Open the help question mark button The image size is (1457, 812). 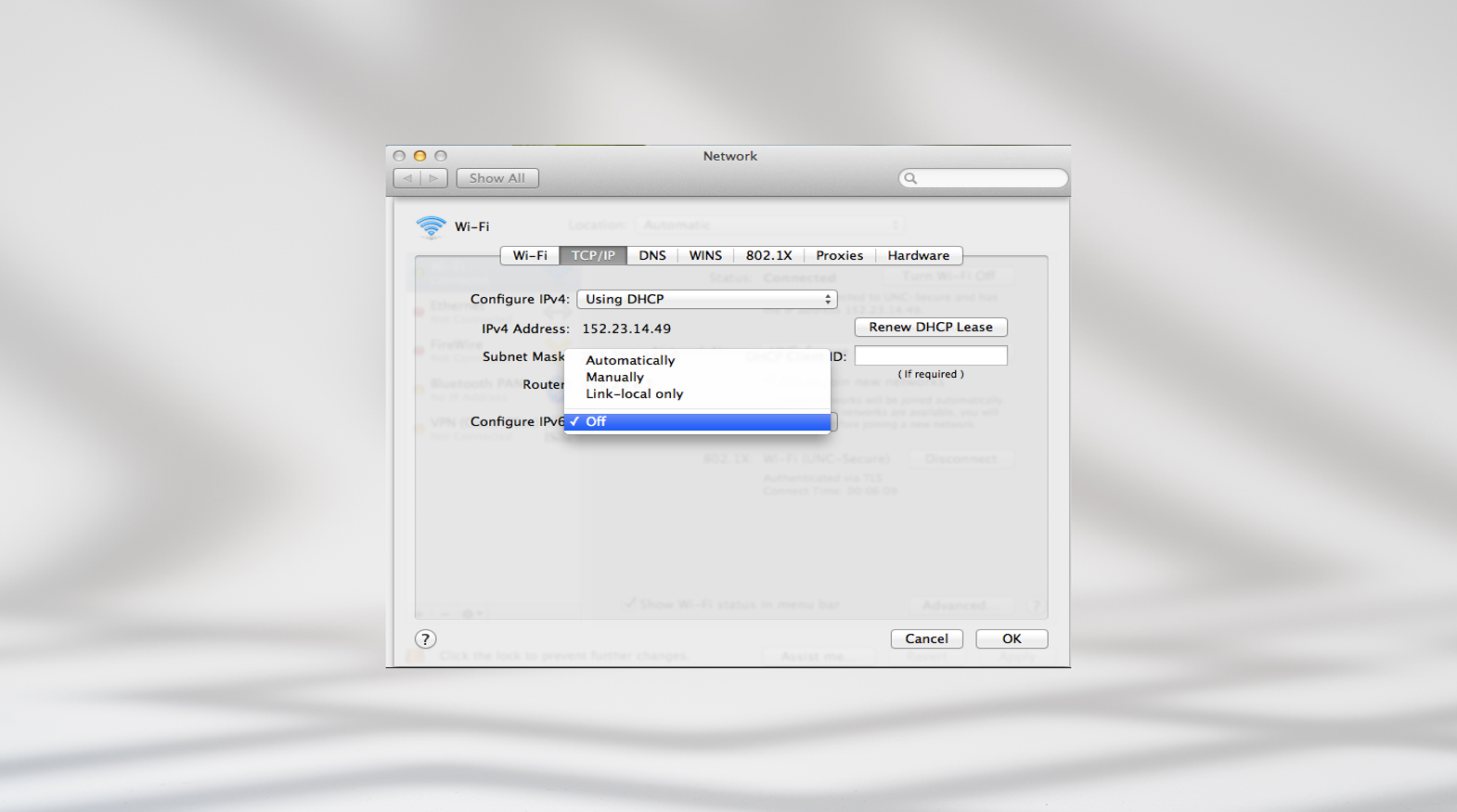click(x=425, y=638)
